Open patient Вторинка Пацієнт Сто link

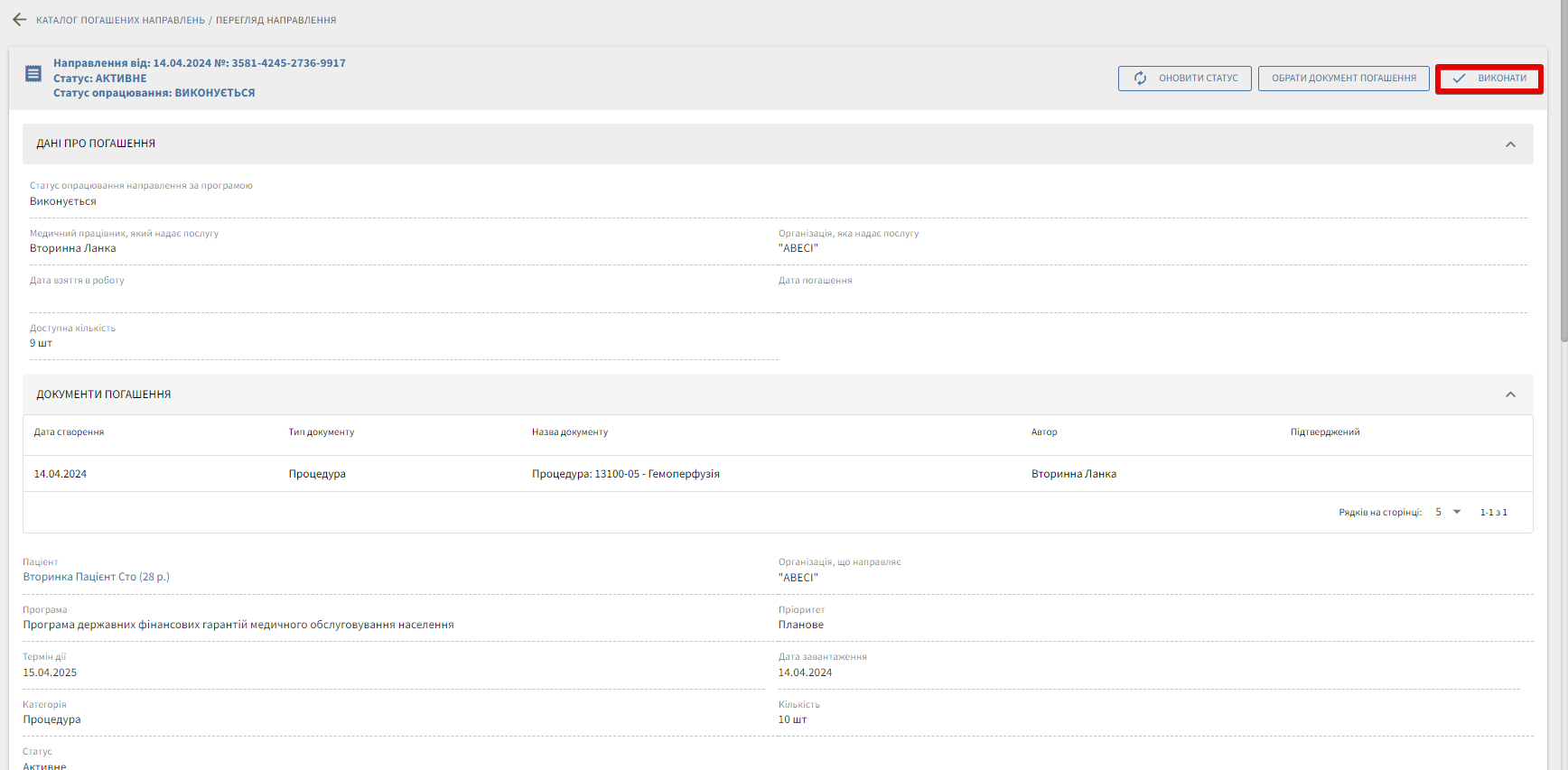[96, 577]
